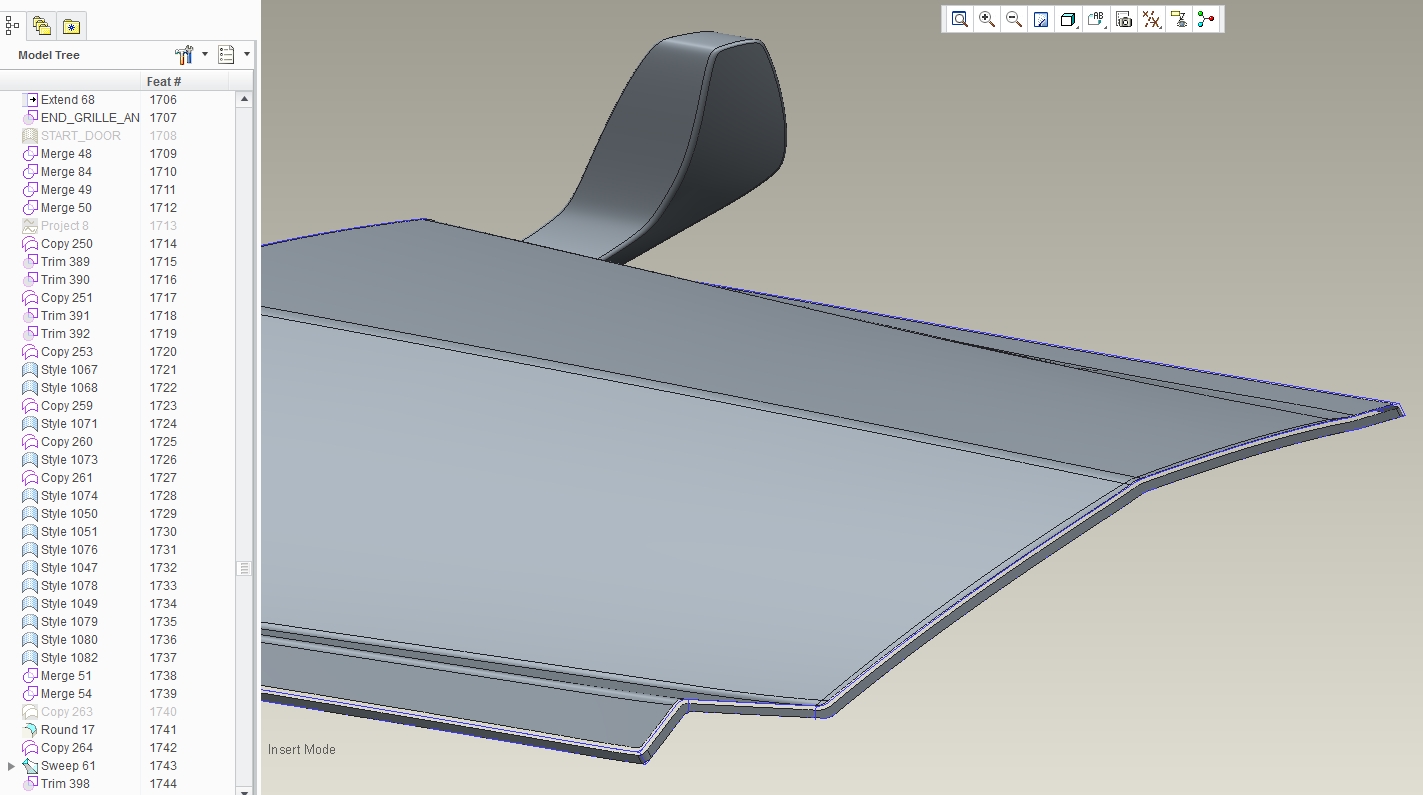This screenshot has width=1423, height=795.
Task: Open the Model Tree Show list icon
Action: pyautogui.click(x=226, y=55)
